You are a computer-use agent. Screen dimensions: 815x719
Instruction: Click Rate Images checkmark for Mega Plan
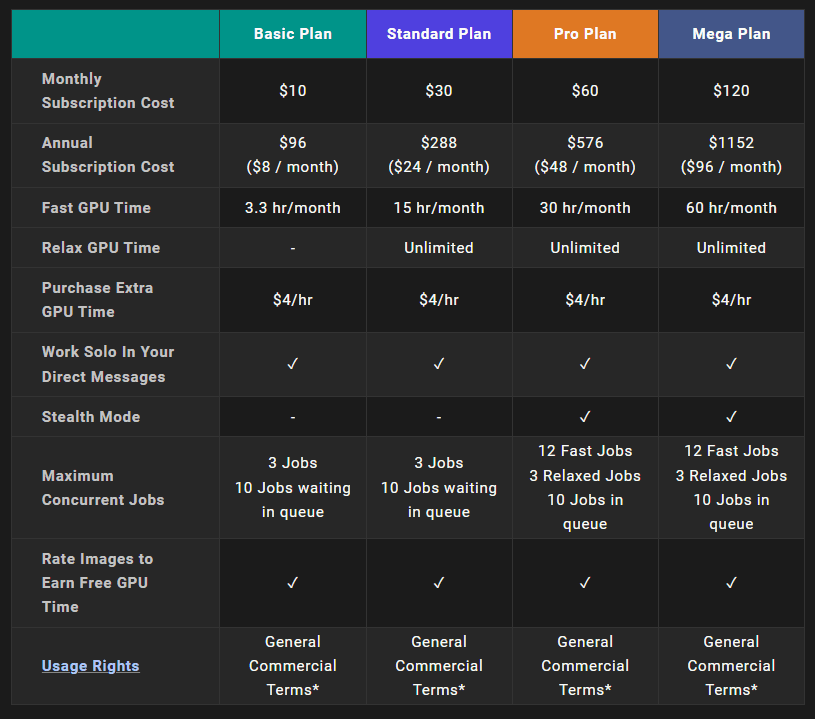[x=731, y=582]
